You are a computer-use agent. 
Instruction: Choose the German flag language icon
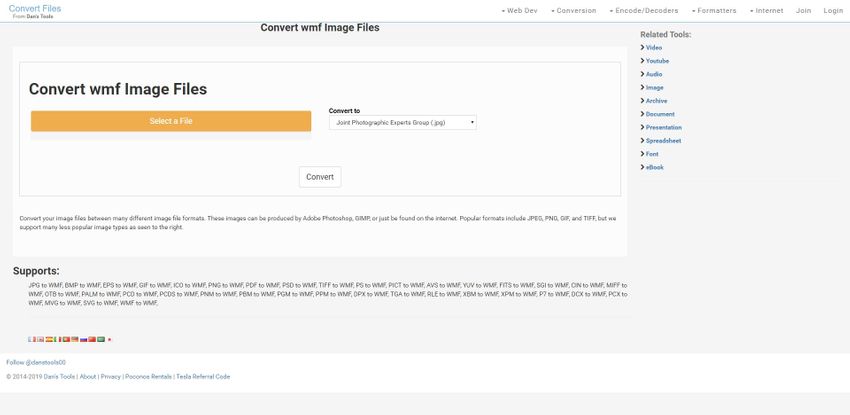point(75,340)
